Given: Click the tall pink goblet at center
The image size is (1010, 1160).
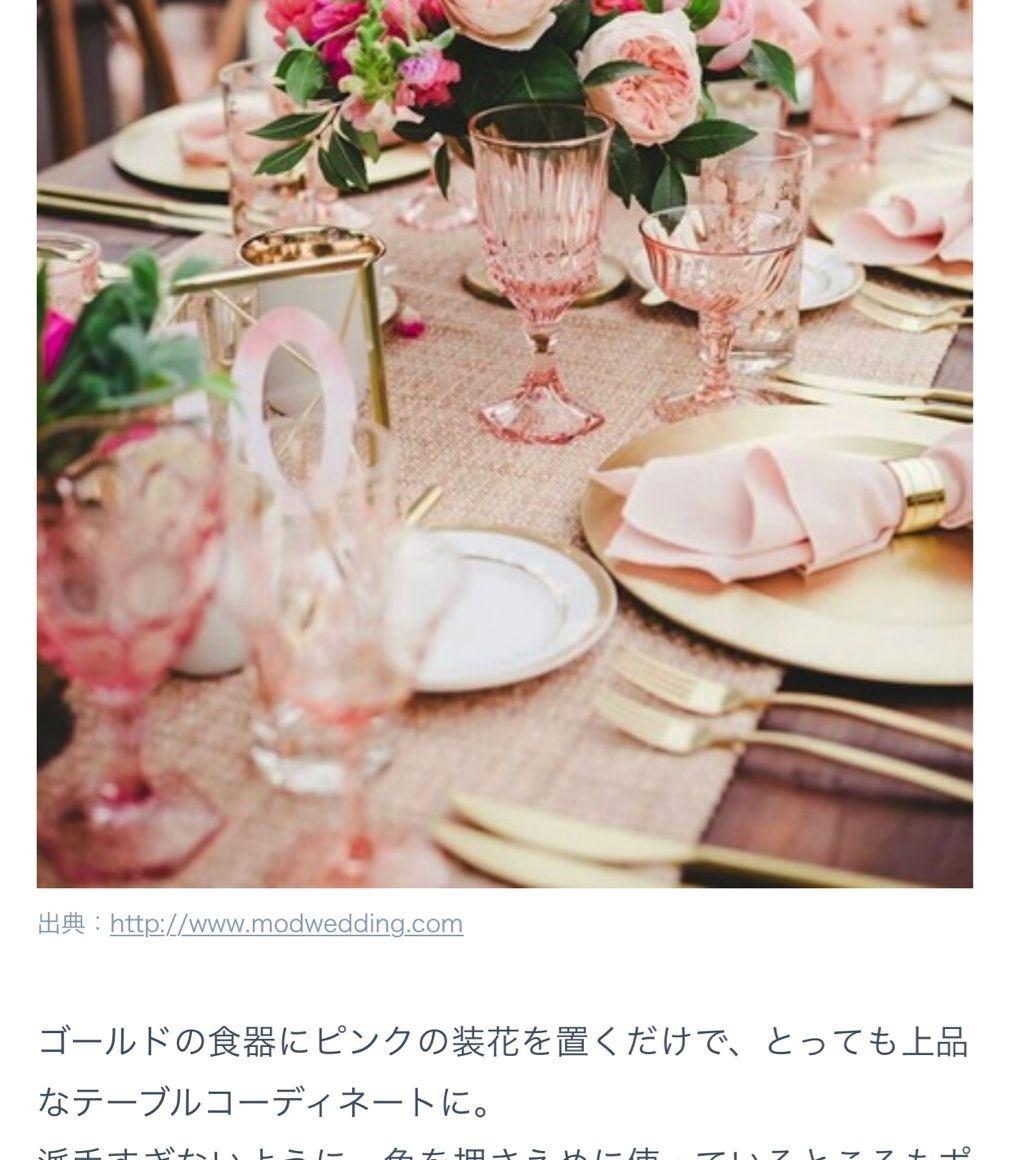Looking at the screenshot, I should click(541, 274).
